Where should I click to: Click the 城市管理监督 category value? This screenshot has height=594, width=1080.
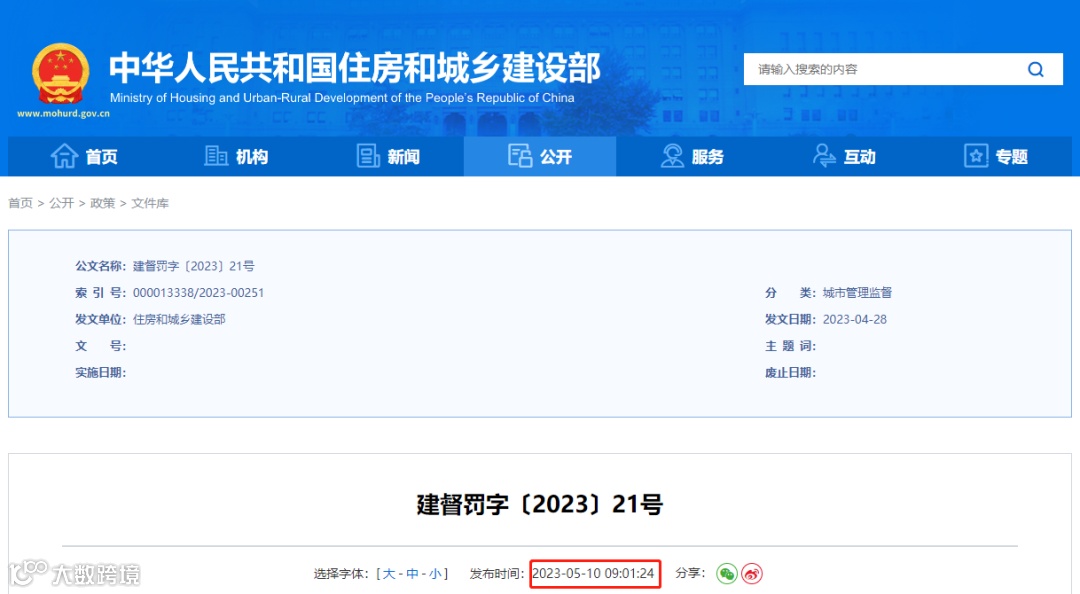click(x=858, y=293)
